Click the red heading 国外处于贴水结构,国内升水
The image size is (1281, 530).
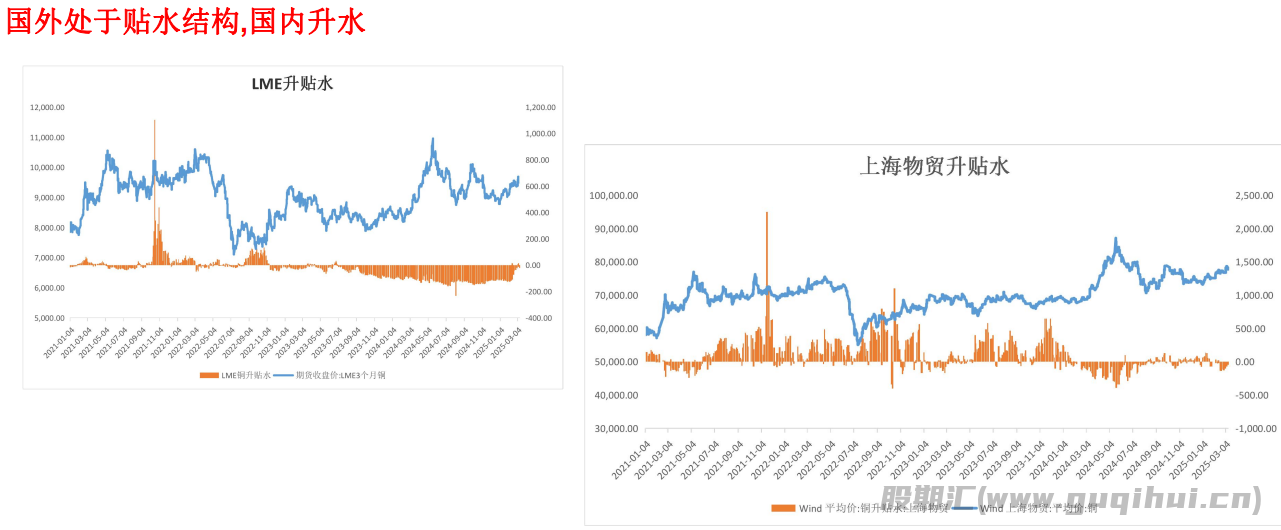tap(186, 21)
